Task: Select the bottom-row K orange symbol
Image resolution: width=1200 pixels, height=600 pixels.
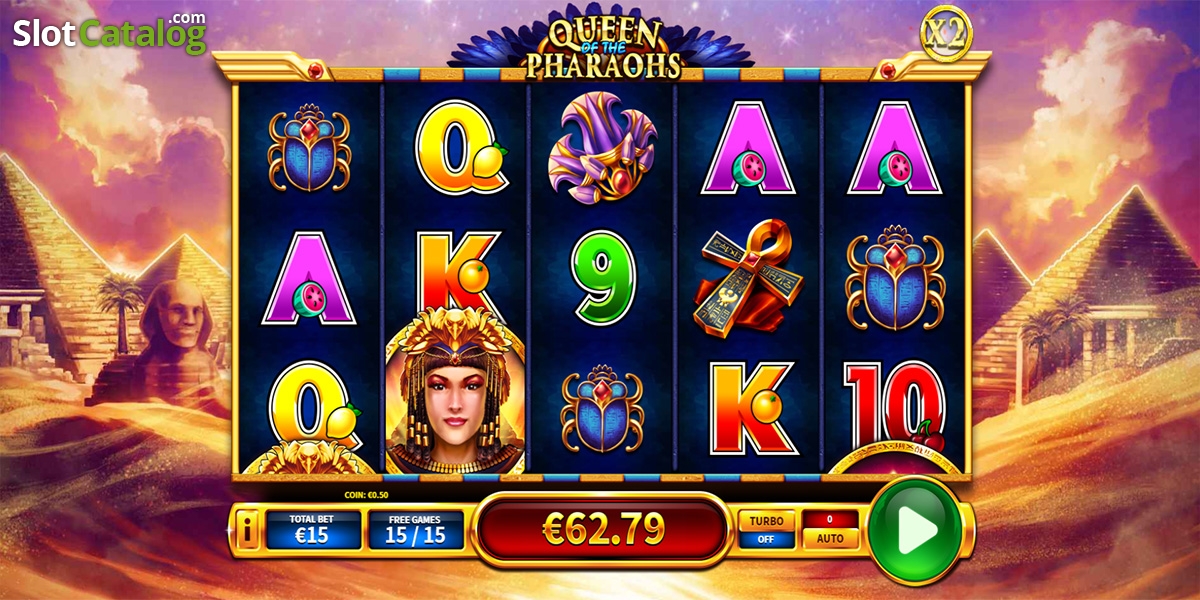Action: coord(752,407)
